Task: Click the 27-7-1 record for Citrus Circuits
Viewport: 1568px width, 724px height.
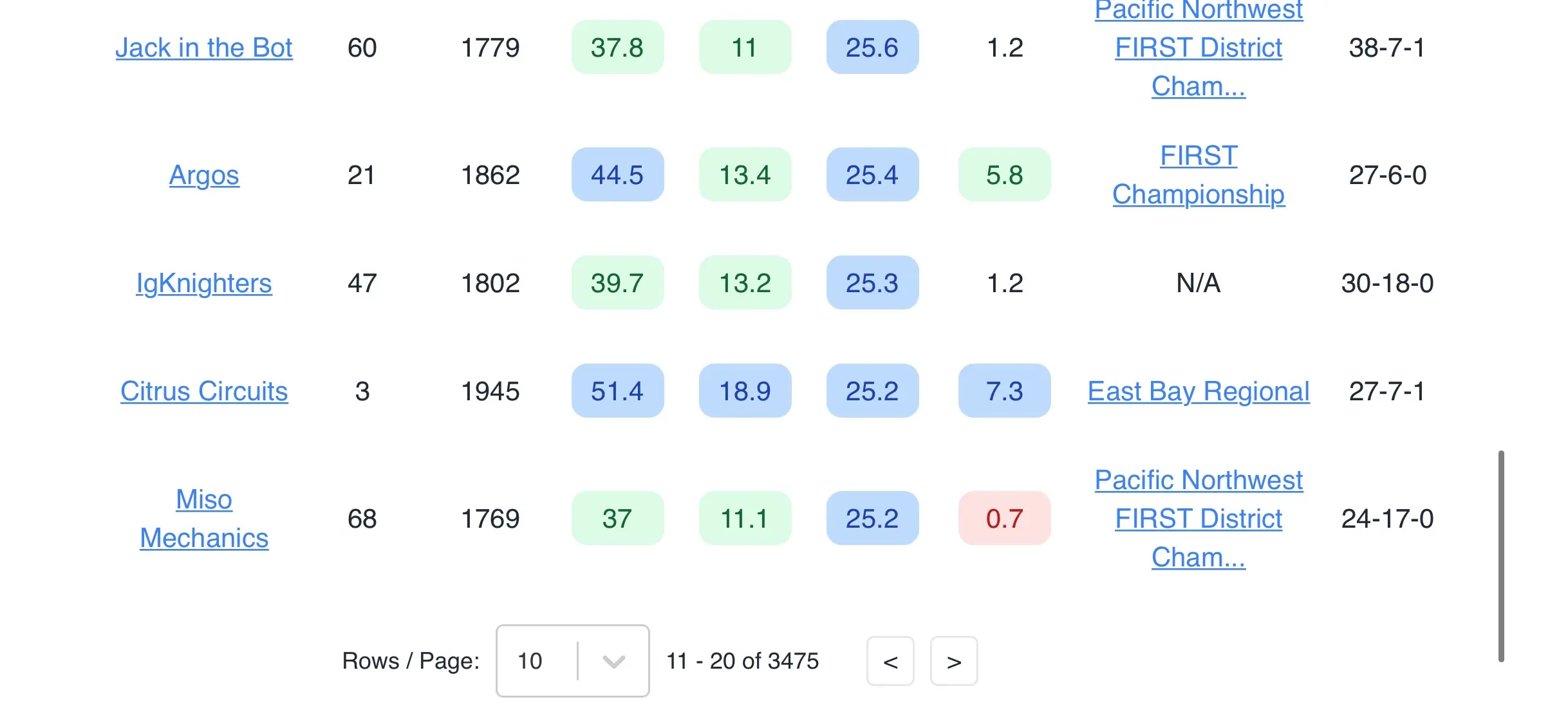Action: click(x=1386, y=391)
